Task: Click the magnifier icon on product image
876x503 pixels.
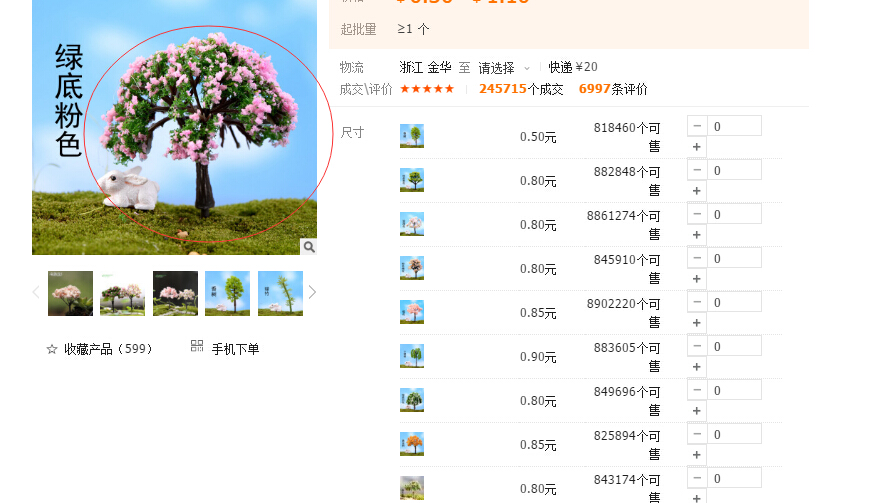Action: pos(309,246)
